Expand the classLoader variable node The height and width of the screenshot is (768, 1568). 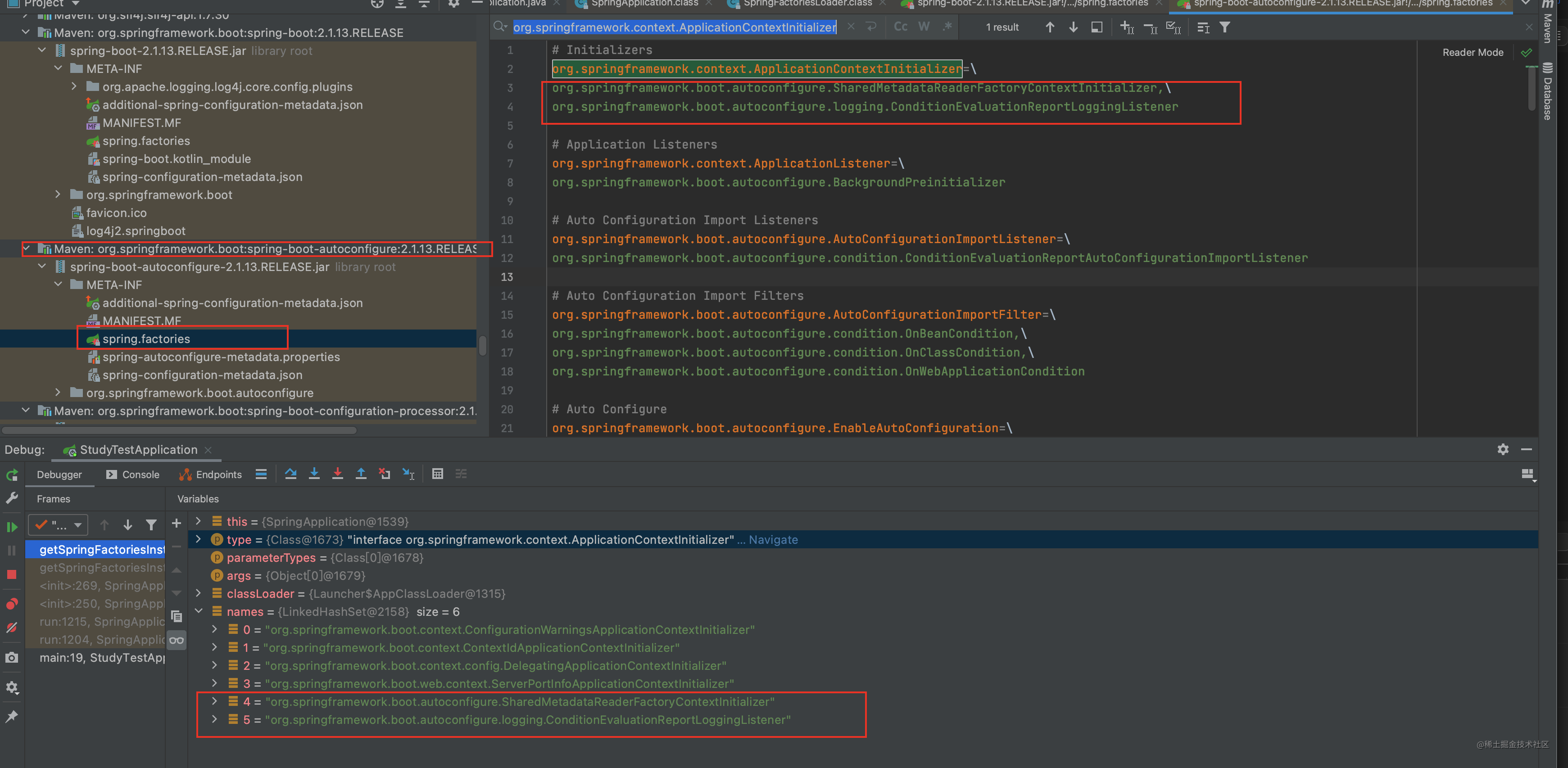coord(199,593)
